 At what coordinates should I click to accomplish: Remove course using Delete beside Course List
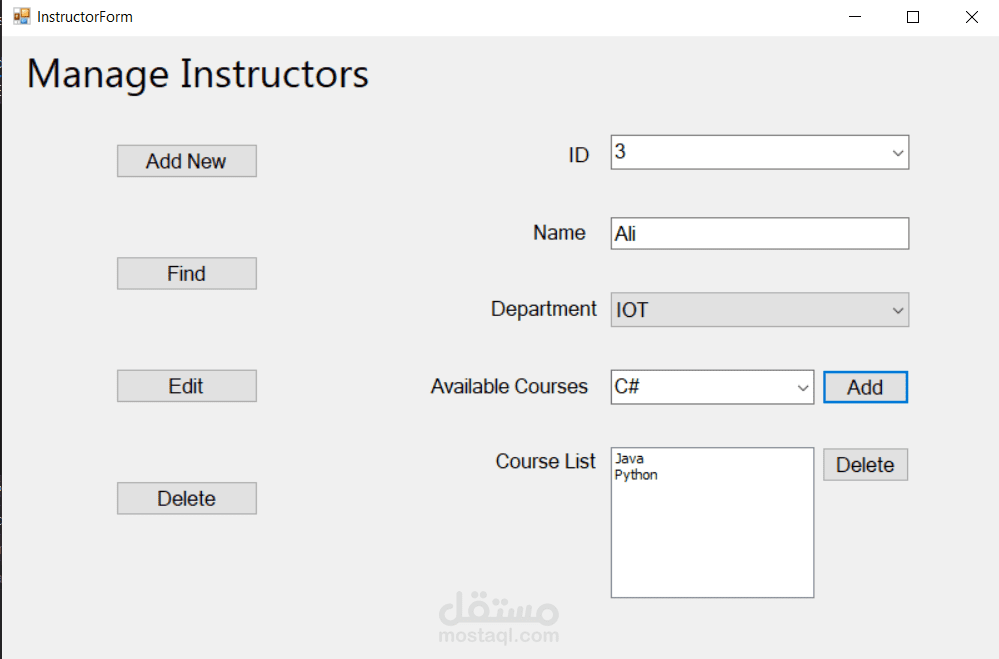[x=865, y=465]
